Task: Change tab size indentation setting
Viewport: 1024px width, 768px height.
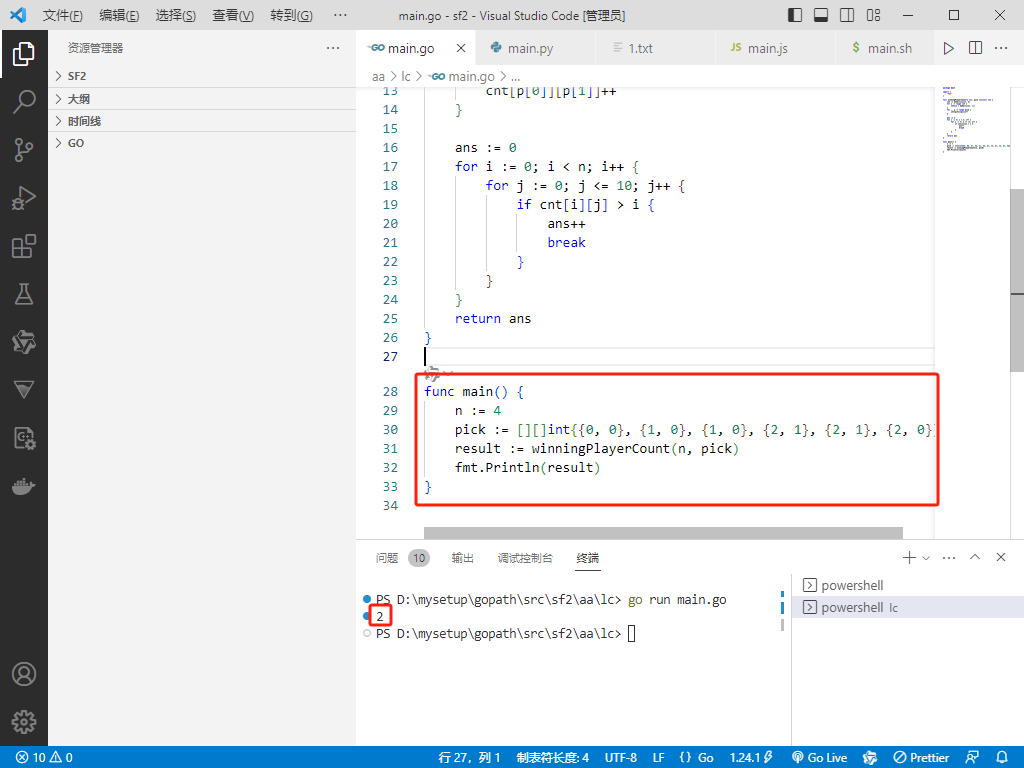Action: [x=552, y=758]
